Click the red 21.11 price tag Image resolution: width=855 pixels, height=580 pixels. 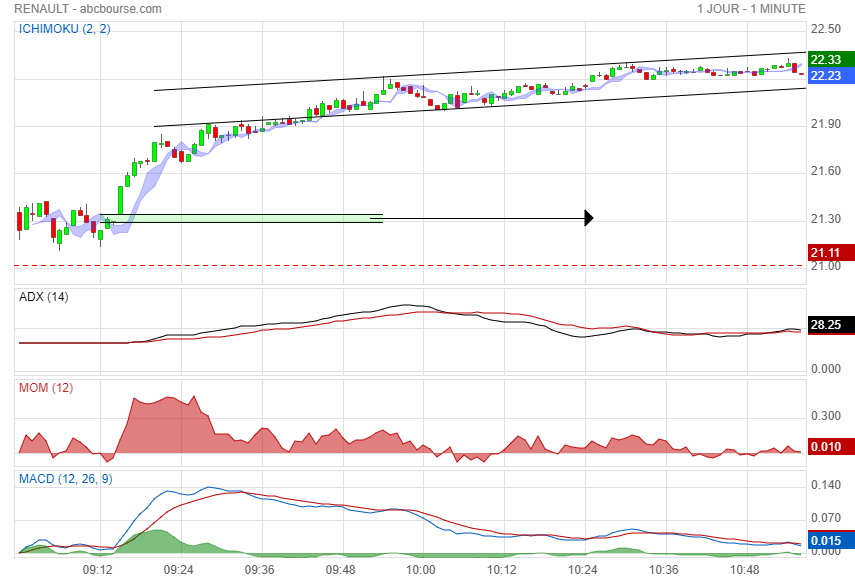830,252
